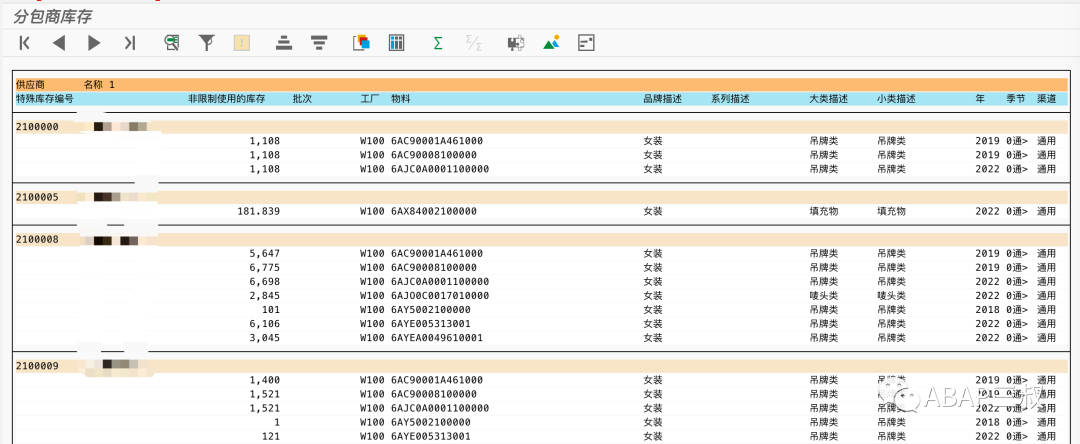1080x444 pixels.
Task: Go to previous page arrow
Action: 59,43
